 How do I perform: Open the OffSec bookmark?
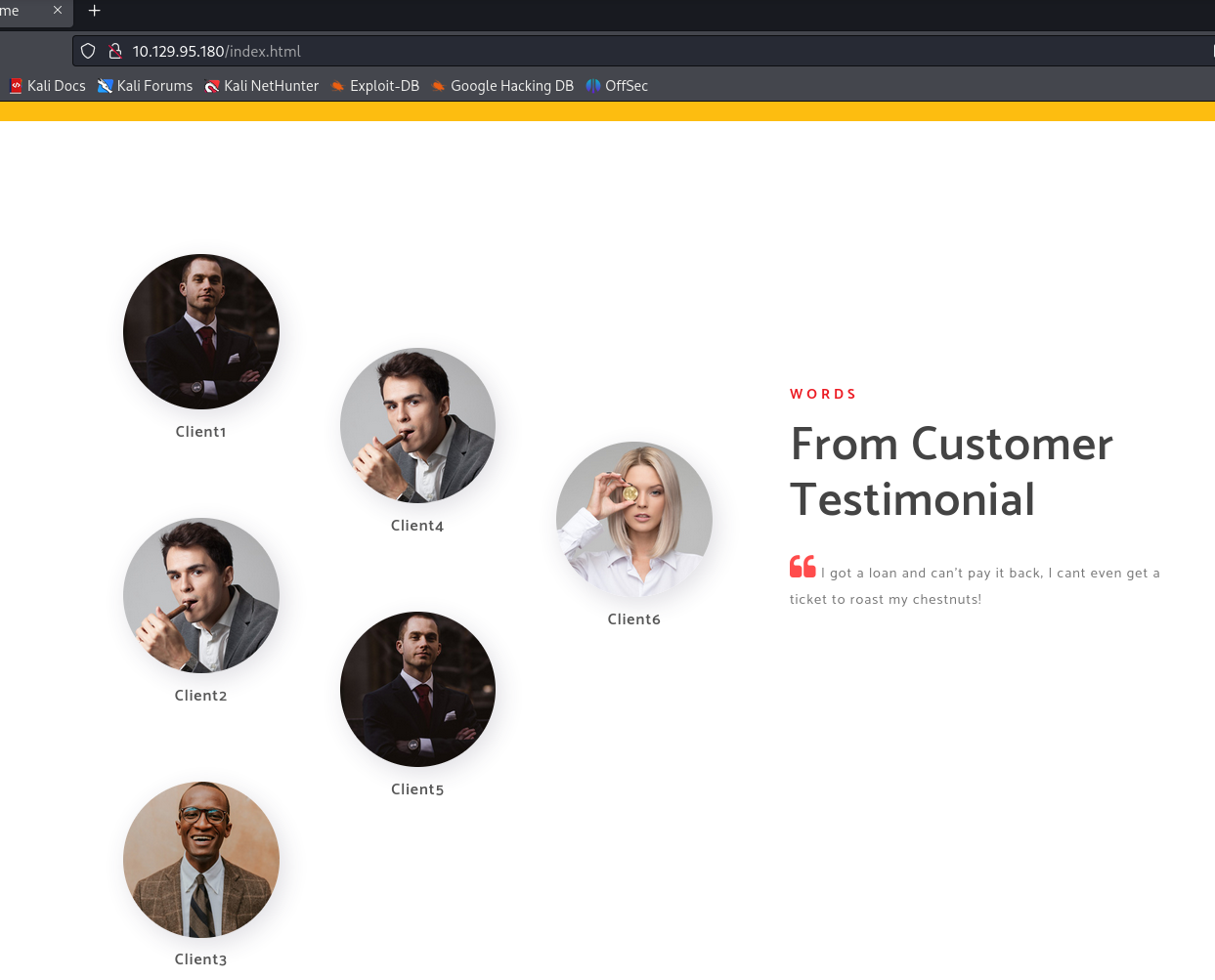(x=617, y=86)
